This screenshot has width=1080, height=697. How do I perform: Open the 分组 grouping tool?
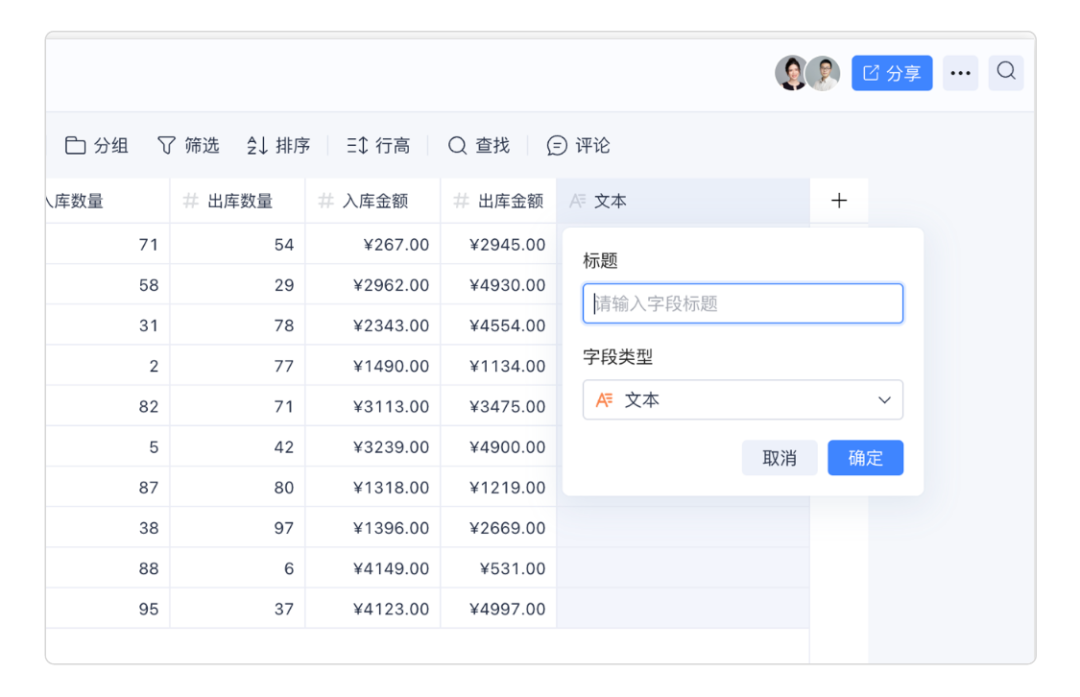[x=97, y=146]
